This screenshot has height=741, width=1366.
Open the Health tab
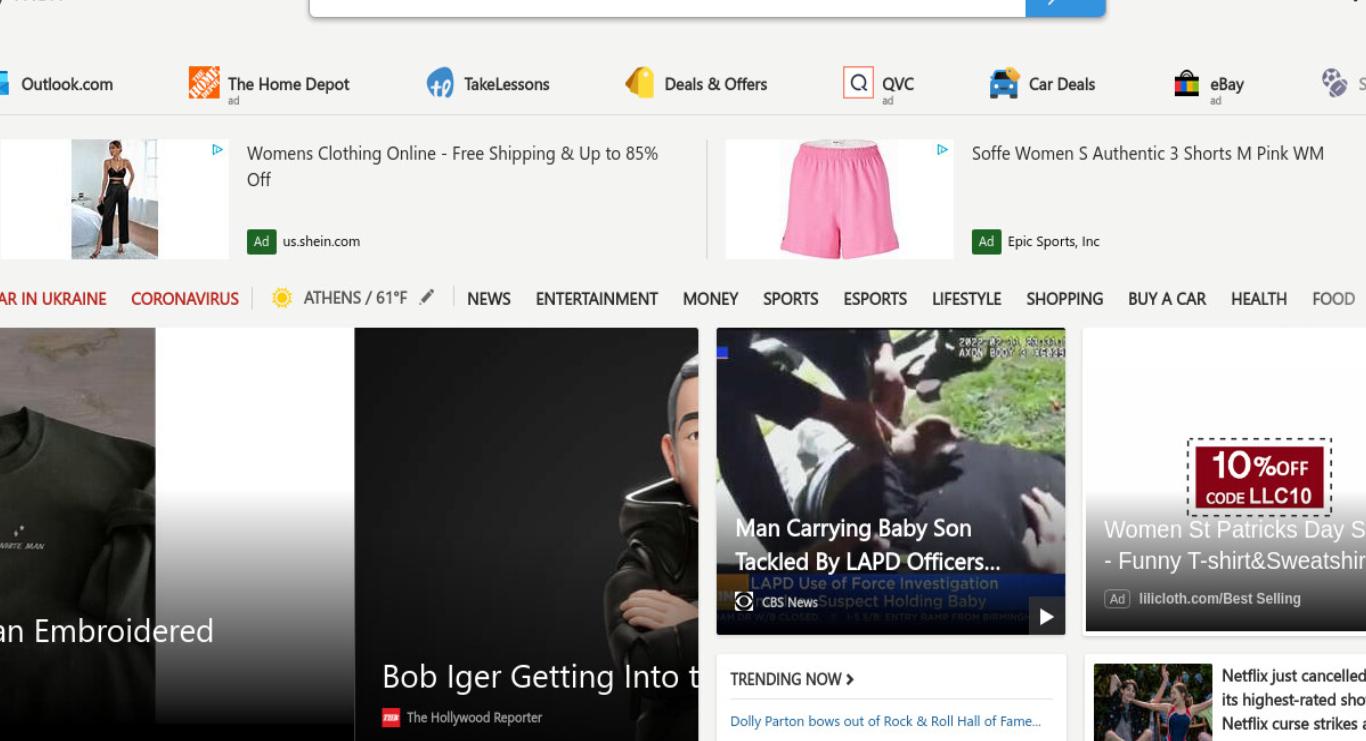coord(1259,298)
